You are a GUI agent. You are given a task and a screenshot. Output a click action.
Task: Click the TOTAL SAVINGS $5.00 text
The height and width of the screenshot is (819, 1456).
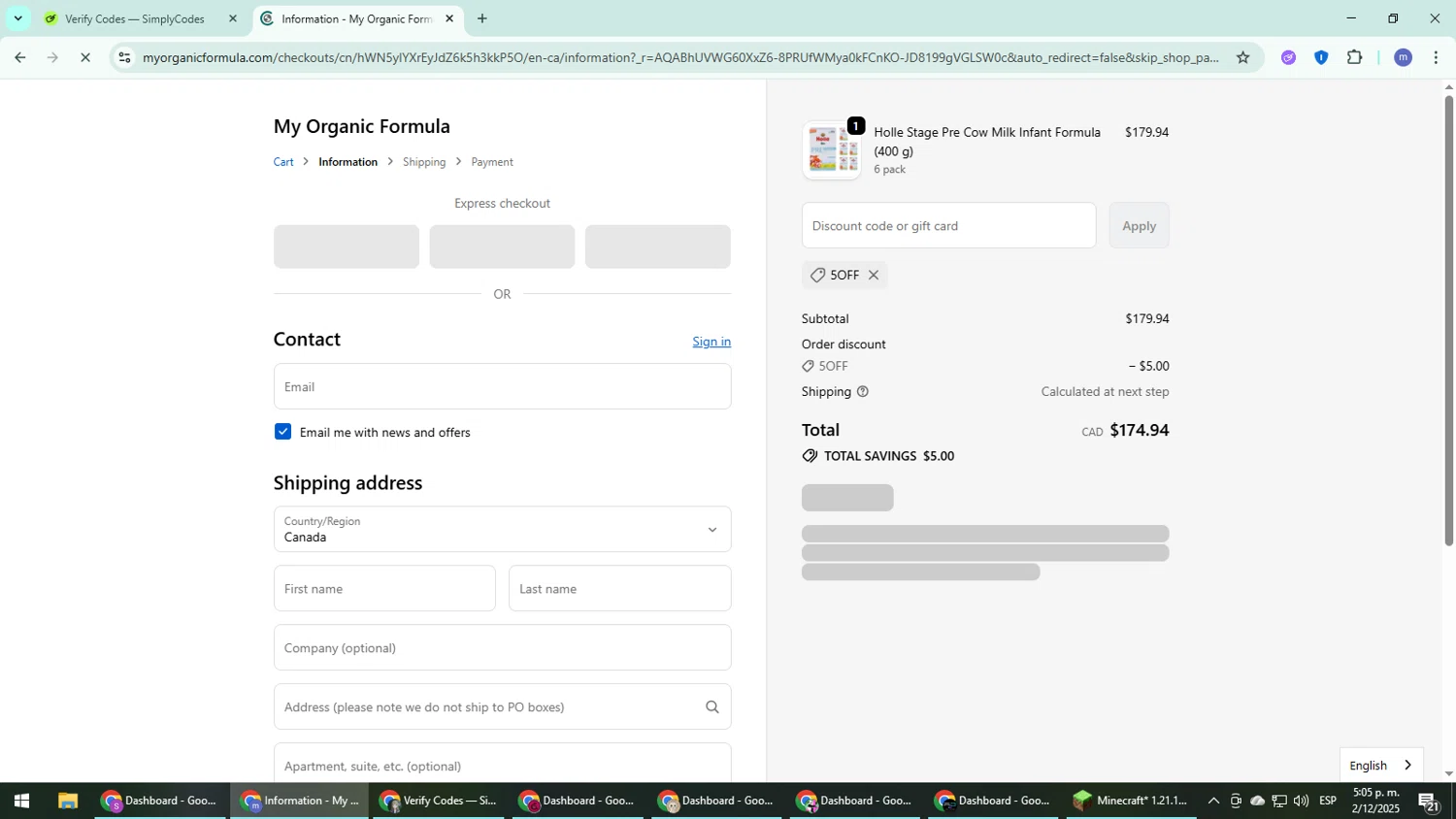[889, 456]
